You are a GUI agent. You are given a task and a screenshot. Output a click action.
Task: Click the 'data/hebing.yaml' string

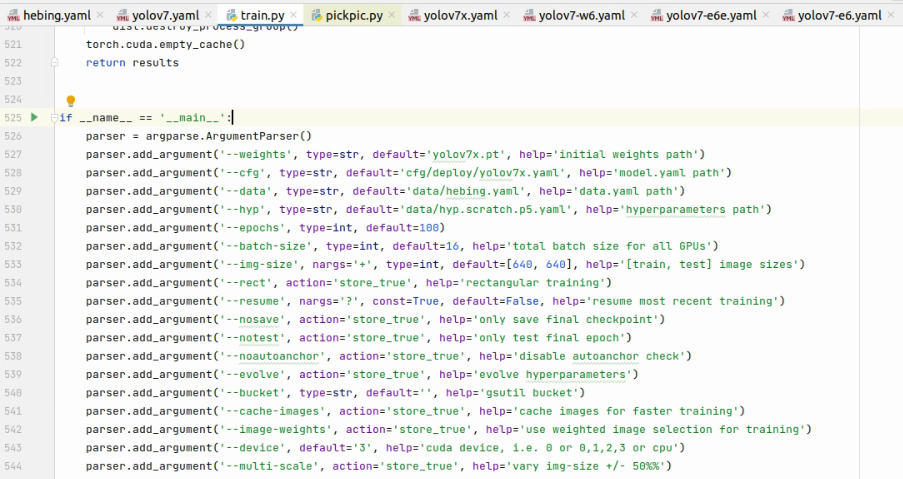[468, 191]
